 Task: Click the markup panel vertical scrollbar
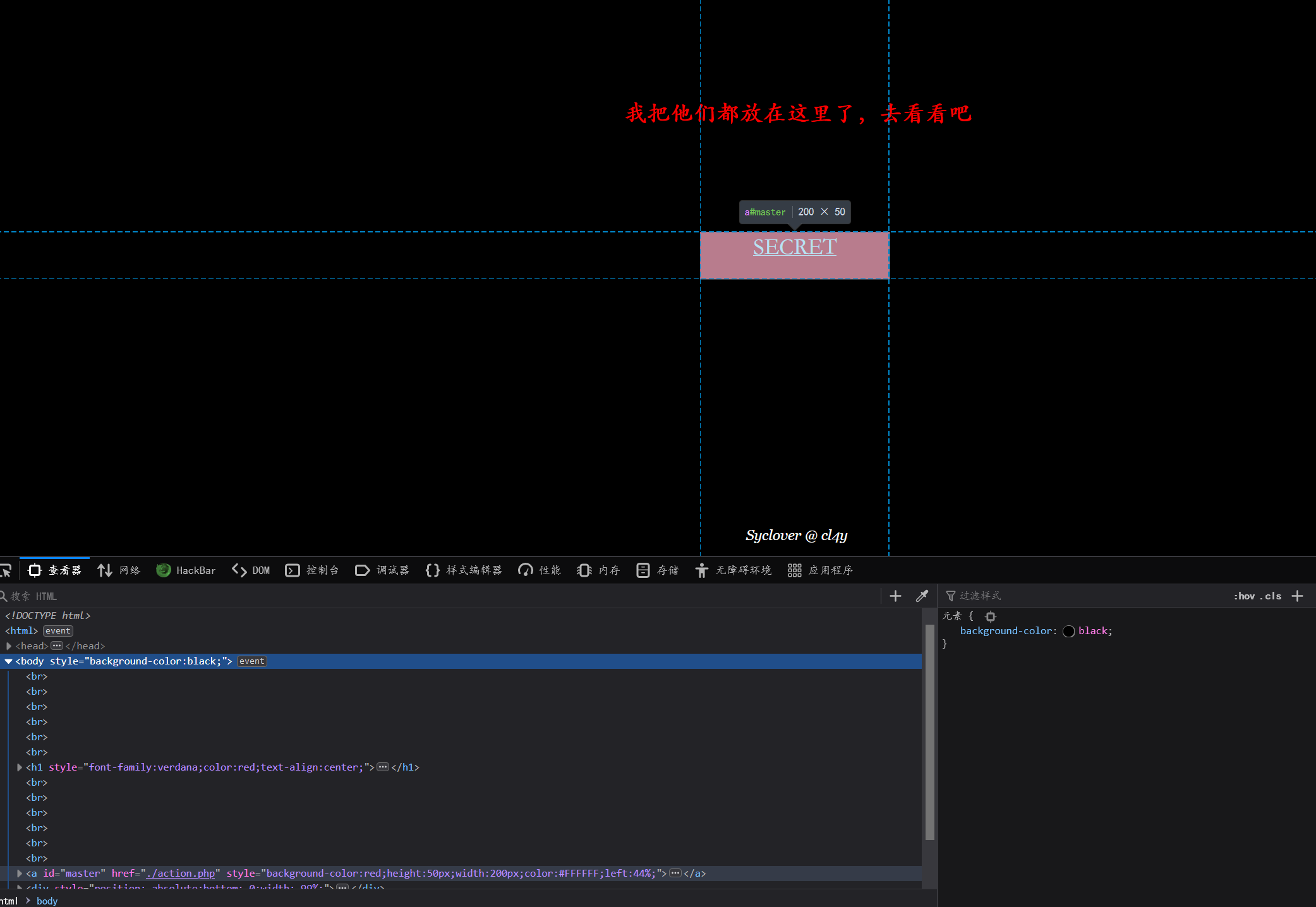pyautogui.click(x=929, y=733)
